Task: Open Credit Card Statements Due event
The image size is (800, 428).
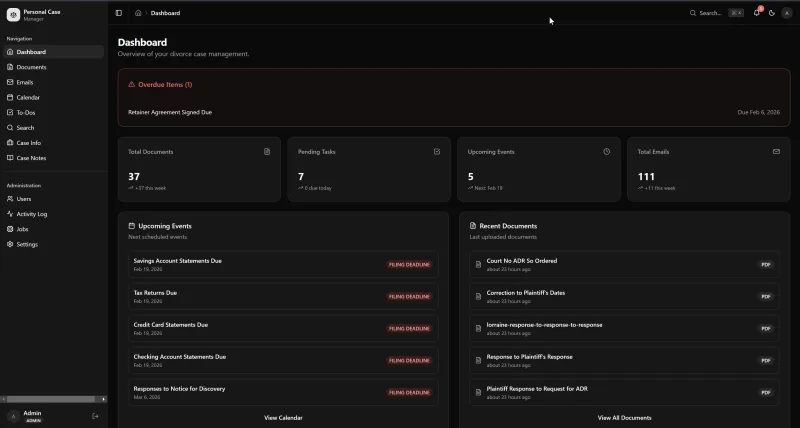Action: pyautogui.click(x=283, y=329)
